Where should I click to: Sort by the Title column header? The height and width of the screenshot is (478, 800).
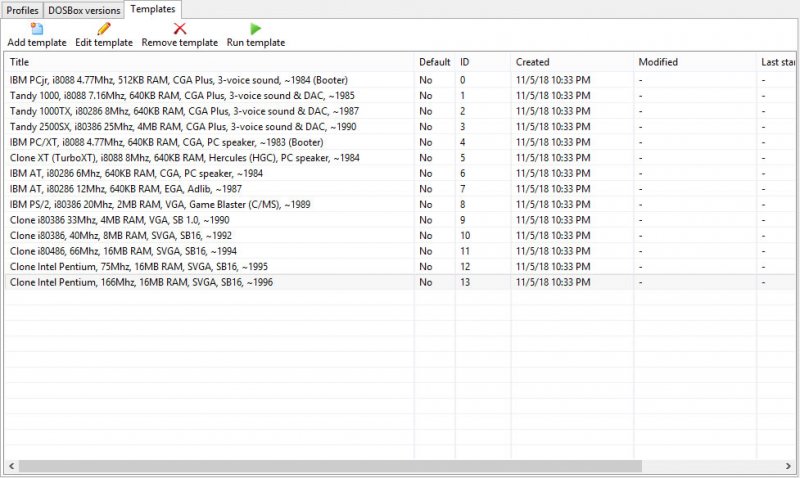tap(210, 62)
